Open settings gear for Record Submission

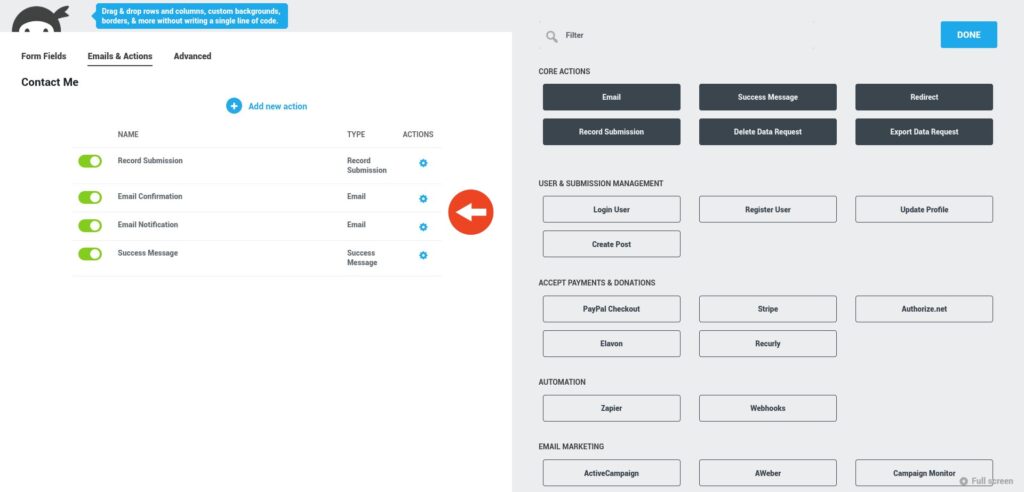[423, 163]
